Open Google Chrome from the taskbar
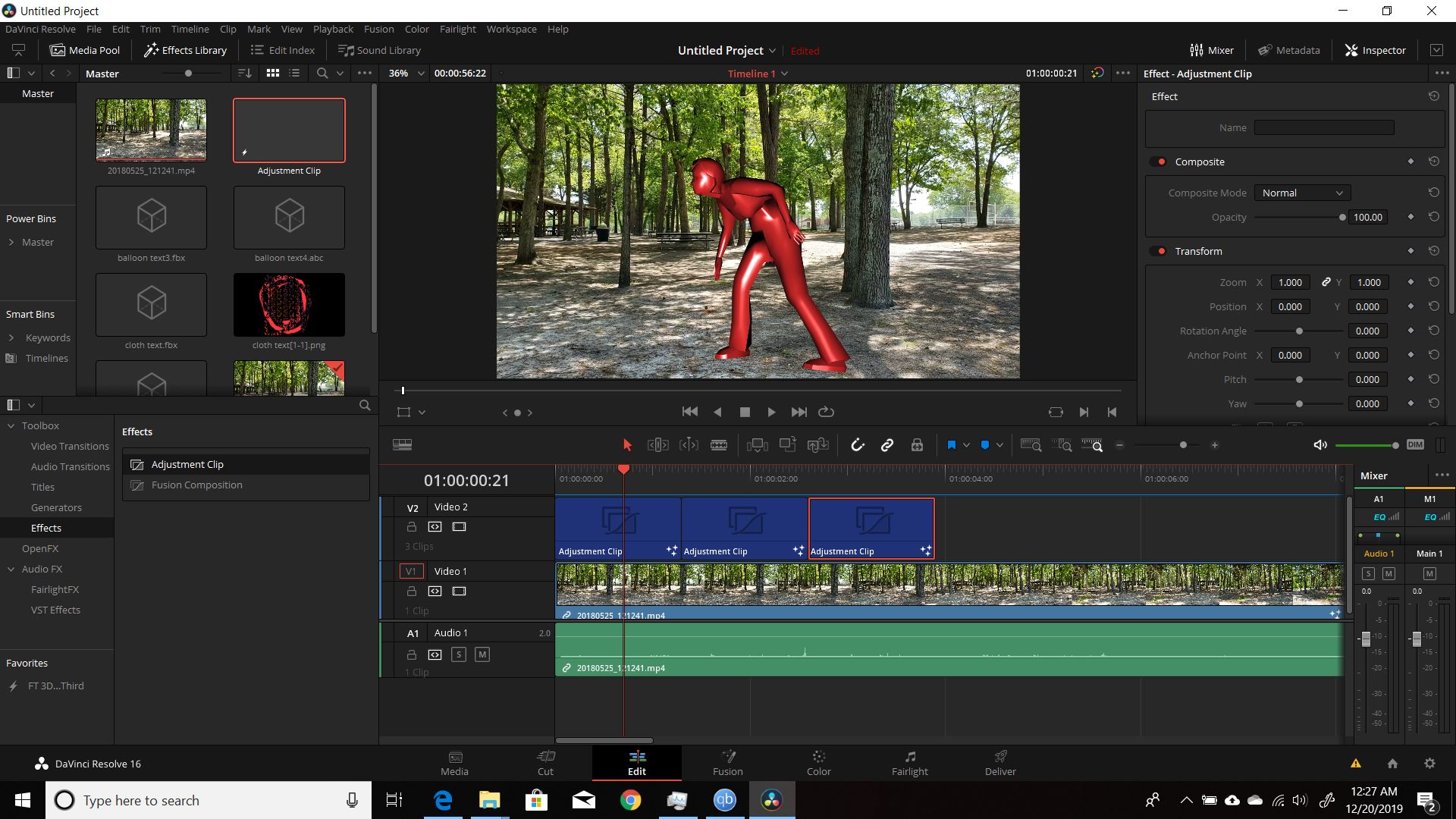 tap(630, 800)
